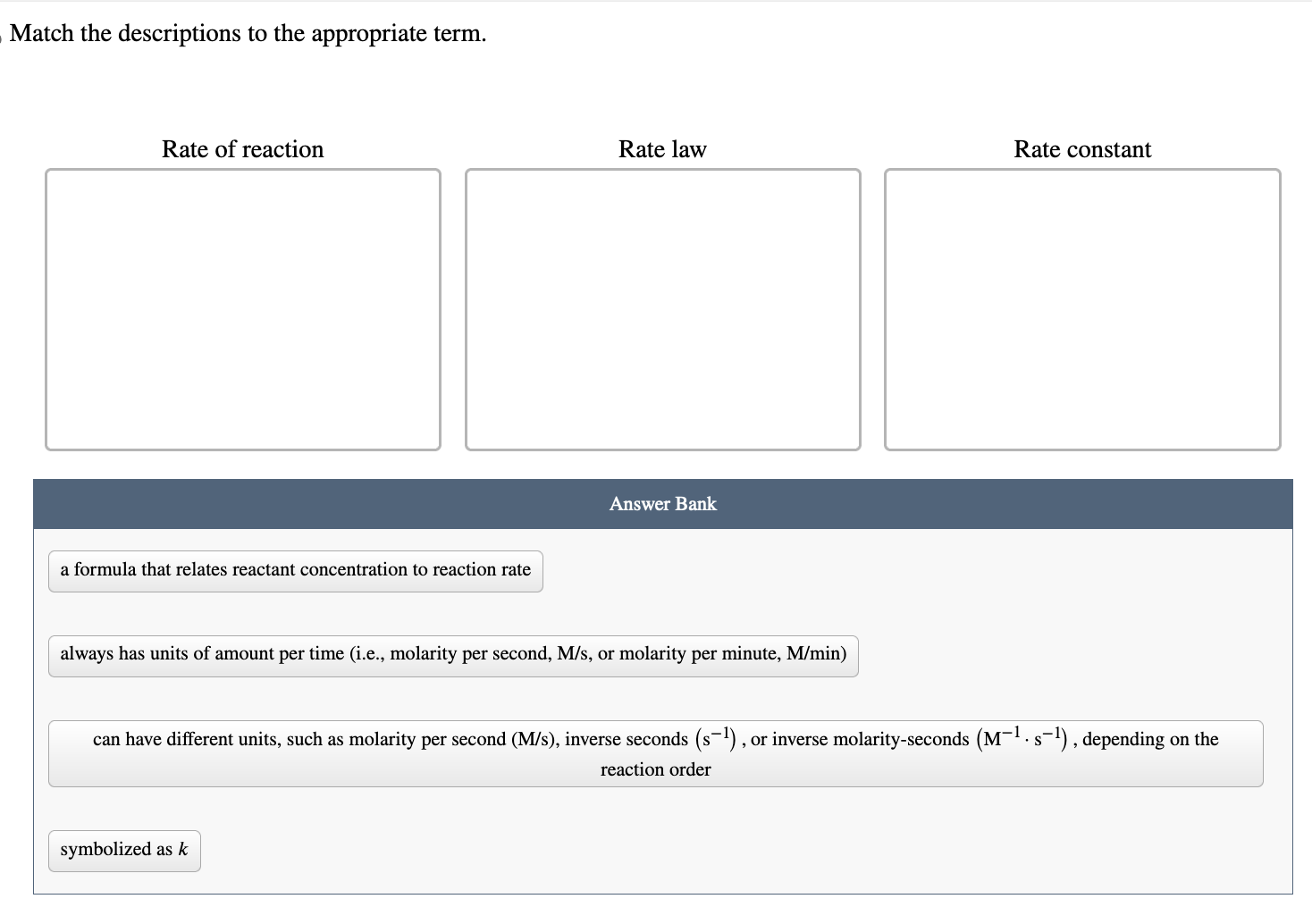This screenshot has height=924, width=1312.
Task: Click inside the Rate law drop box
Action: click(663, 309)
